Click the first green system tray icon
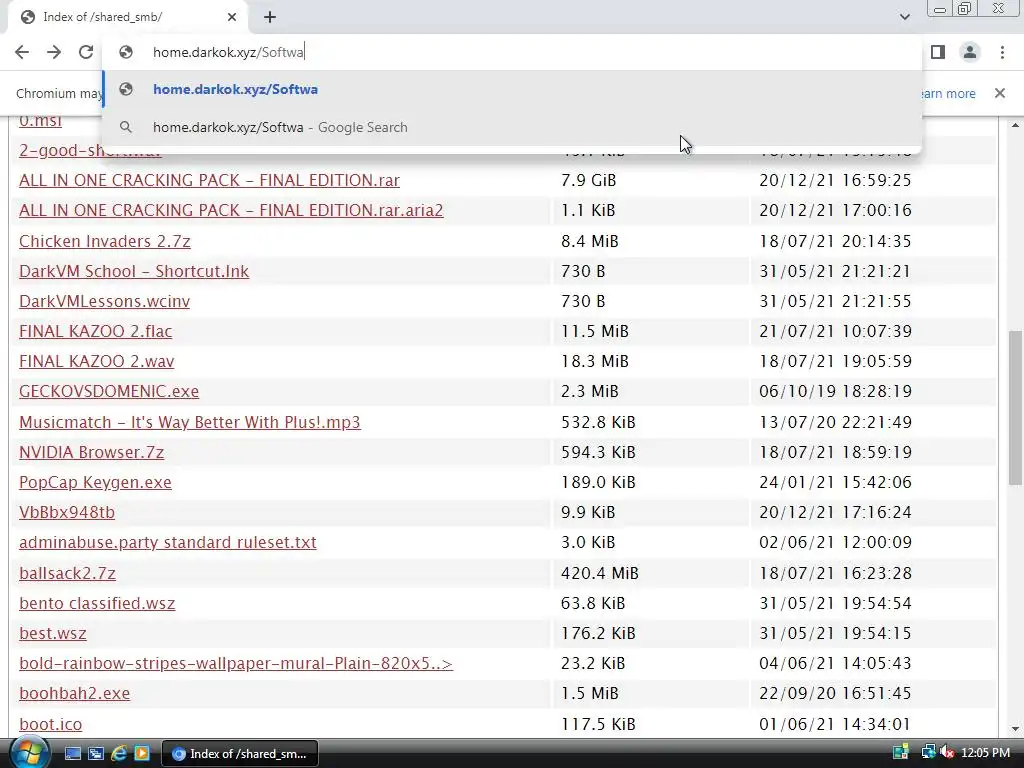 901,753
